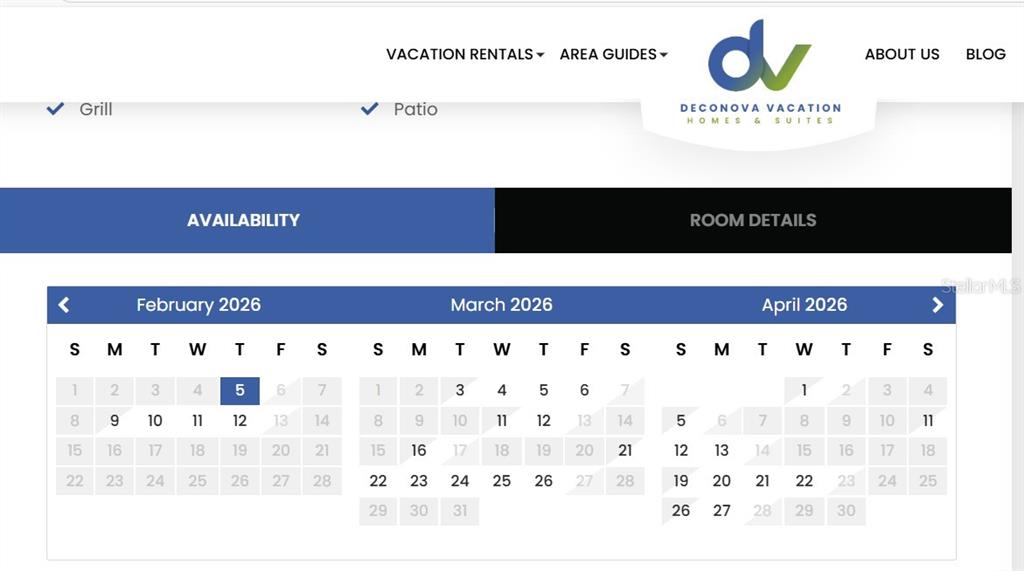Open the About Us page
The width and height of the screenshot is (1024, 571).
pyautogui.click(x=902, y=54)
